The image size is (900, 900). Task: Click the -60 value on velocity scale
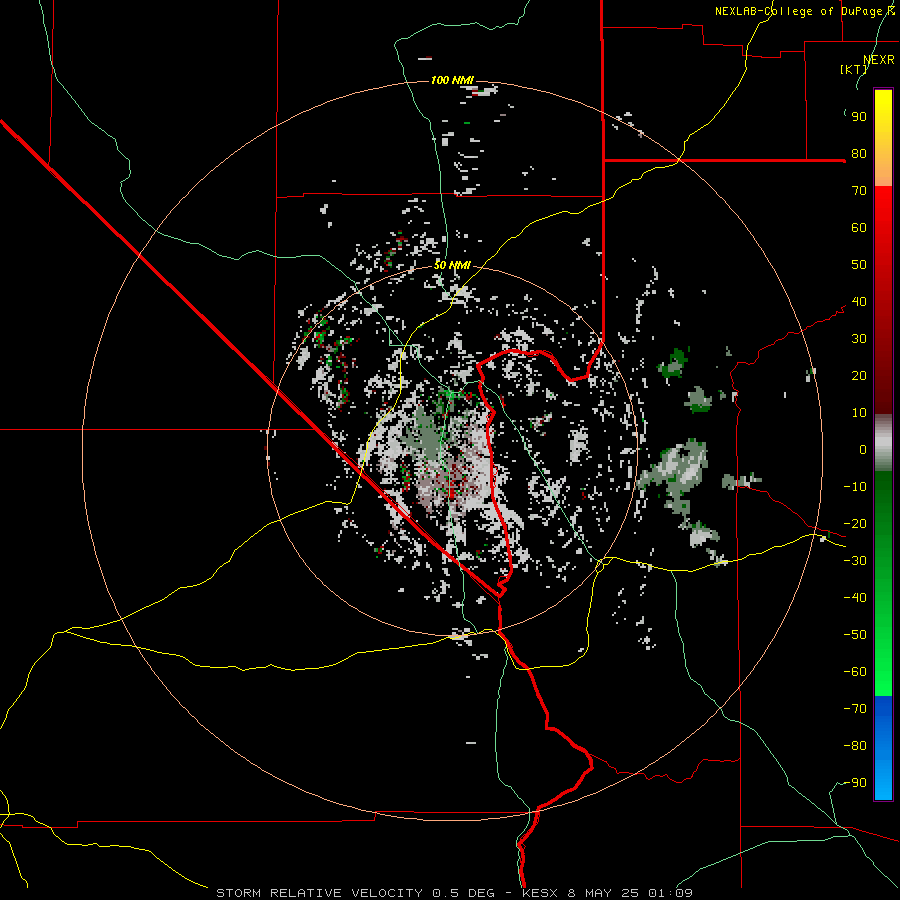(x=855, y=672)
